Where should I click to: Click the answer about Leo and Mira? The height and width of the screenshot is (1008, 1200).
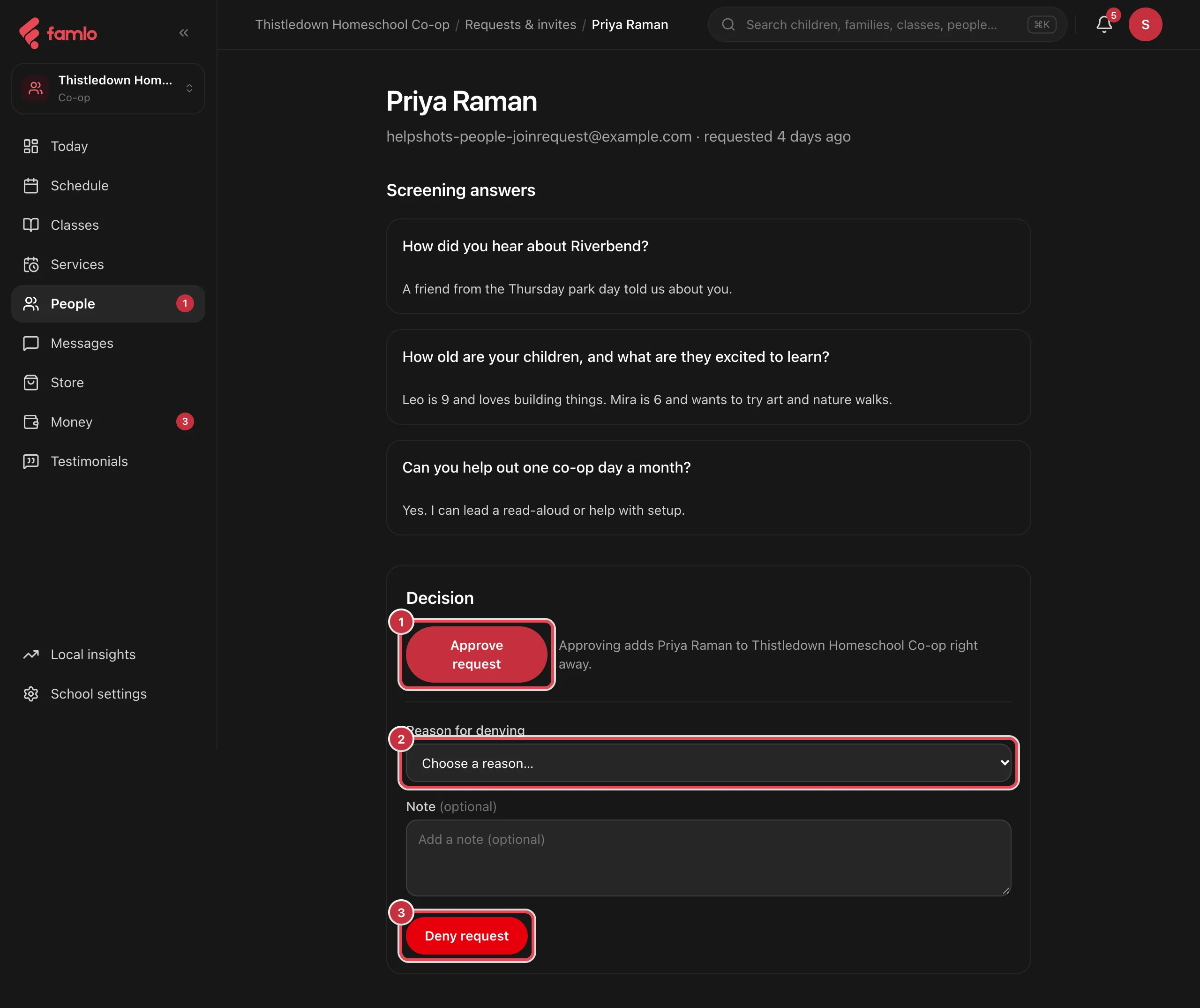click(x=647, y=400)
